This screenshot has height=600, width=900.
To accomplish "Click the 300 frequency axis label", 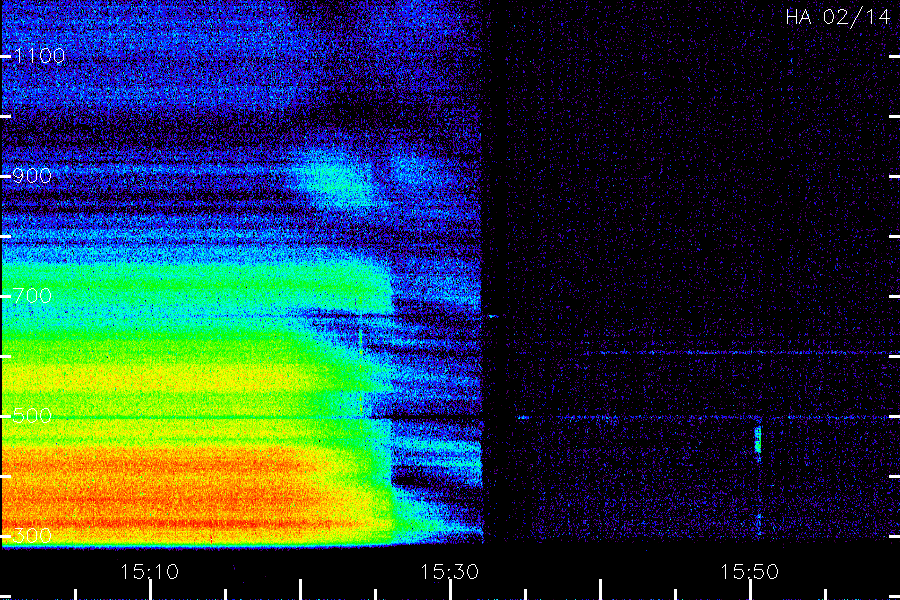I will coord(32,536).
